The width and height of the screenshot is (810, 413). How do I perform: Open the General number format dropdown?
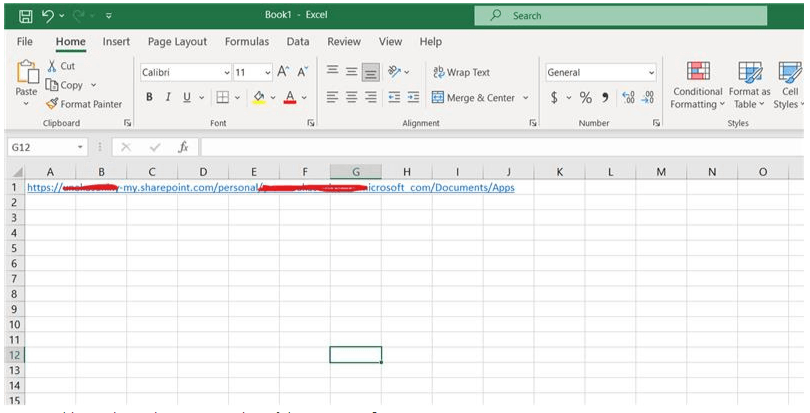601,72
